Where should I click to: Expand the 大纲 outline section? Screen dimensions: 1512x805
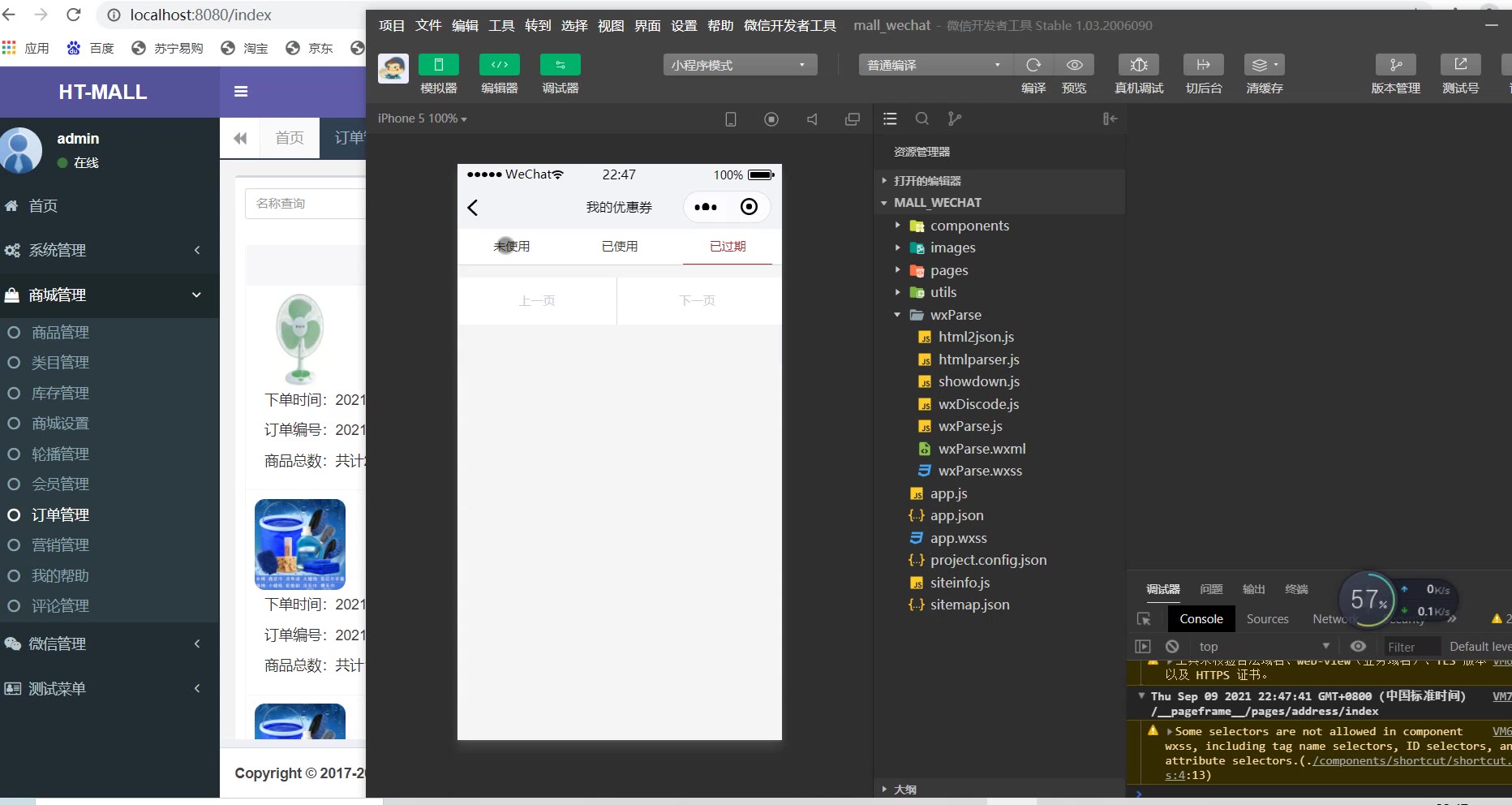click(x=1001, y=789)
